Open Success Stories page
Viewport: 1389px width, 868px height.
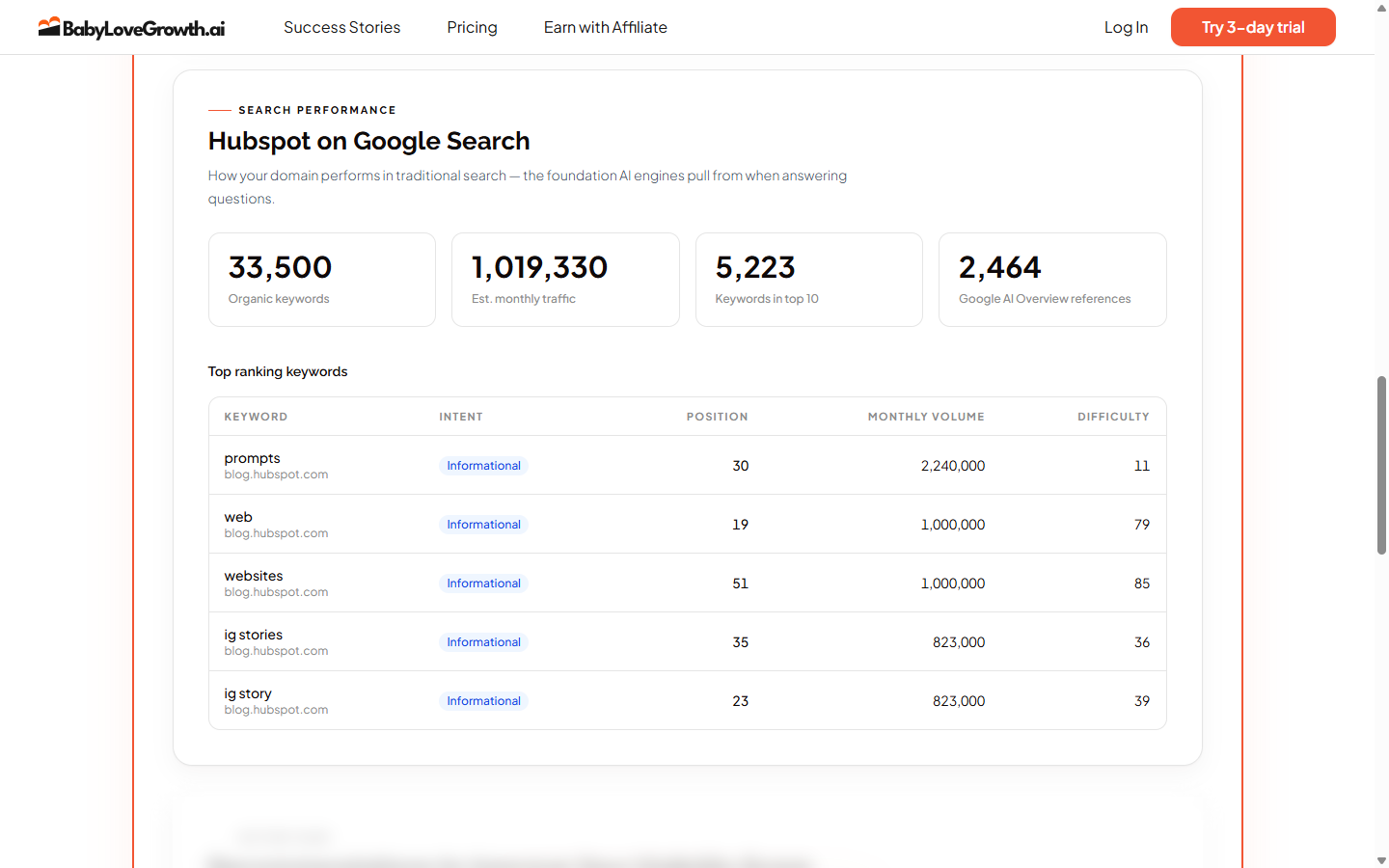coord(341,27)
